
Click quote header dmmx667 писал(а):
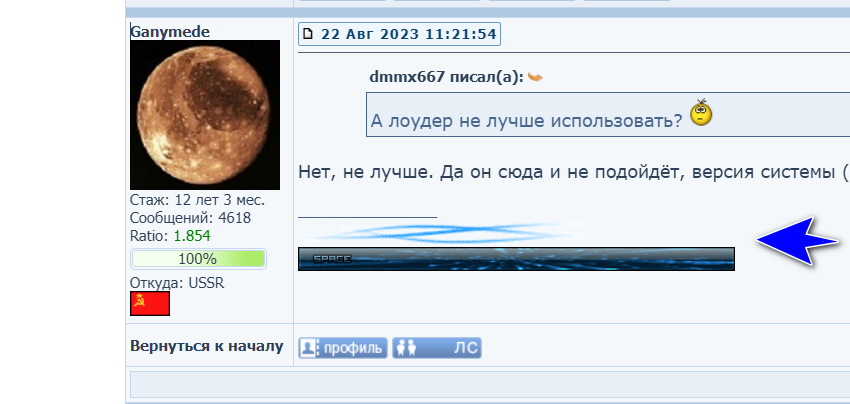(x=446, y=78)
